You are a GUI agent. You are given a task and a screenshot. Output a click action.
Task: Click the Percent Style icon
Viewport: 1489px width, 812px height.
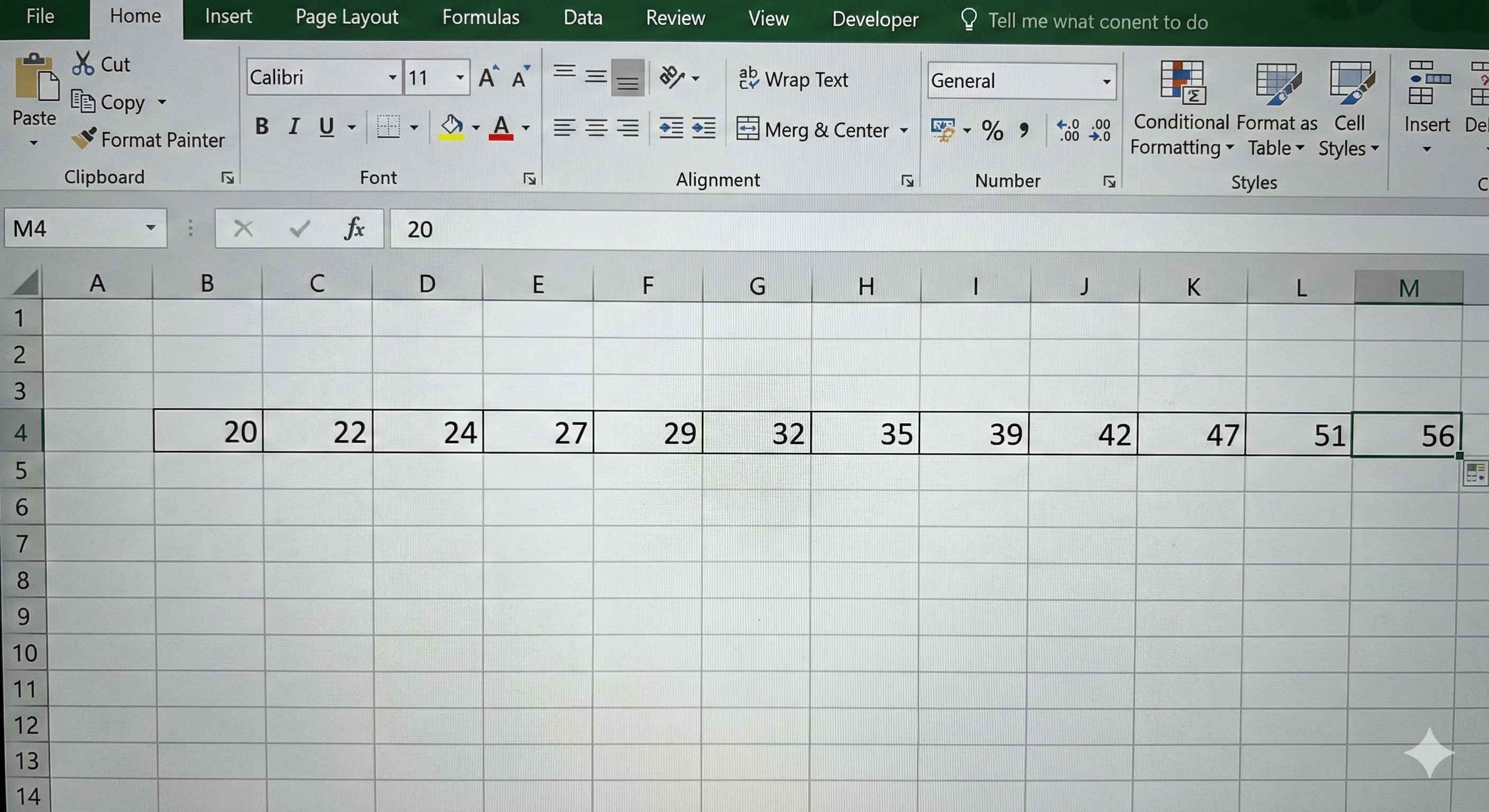pos(992,130)
